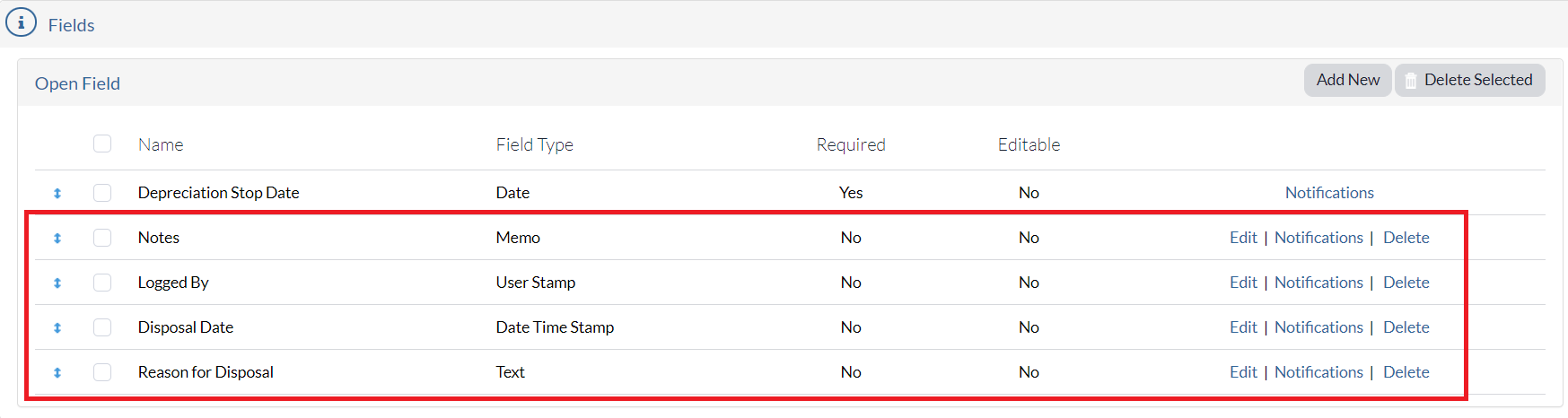Edit the Notes field
Screen dimensions: 1568x418
(1243, 238)
